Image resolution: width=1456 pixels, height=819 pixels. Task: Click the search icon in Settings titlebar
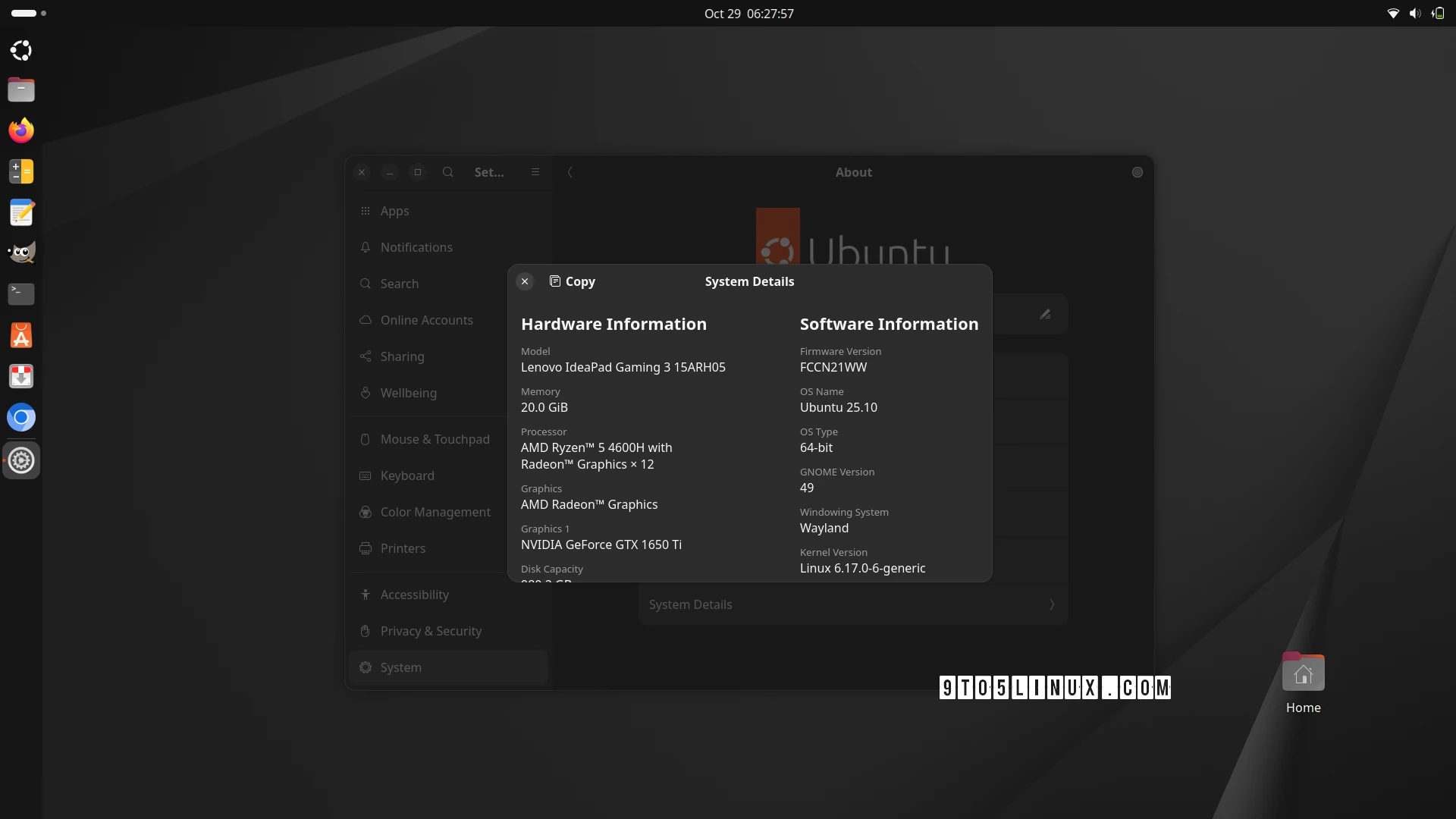click(447, 172)
